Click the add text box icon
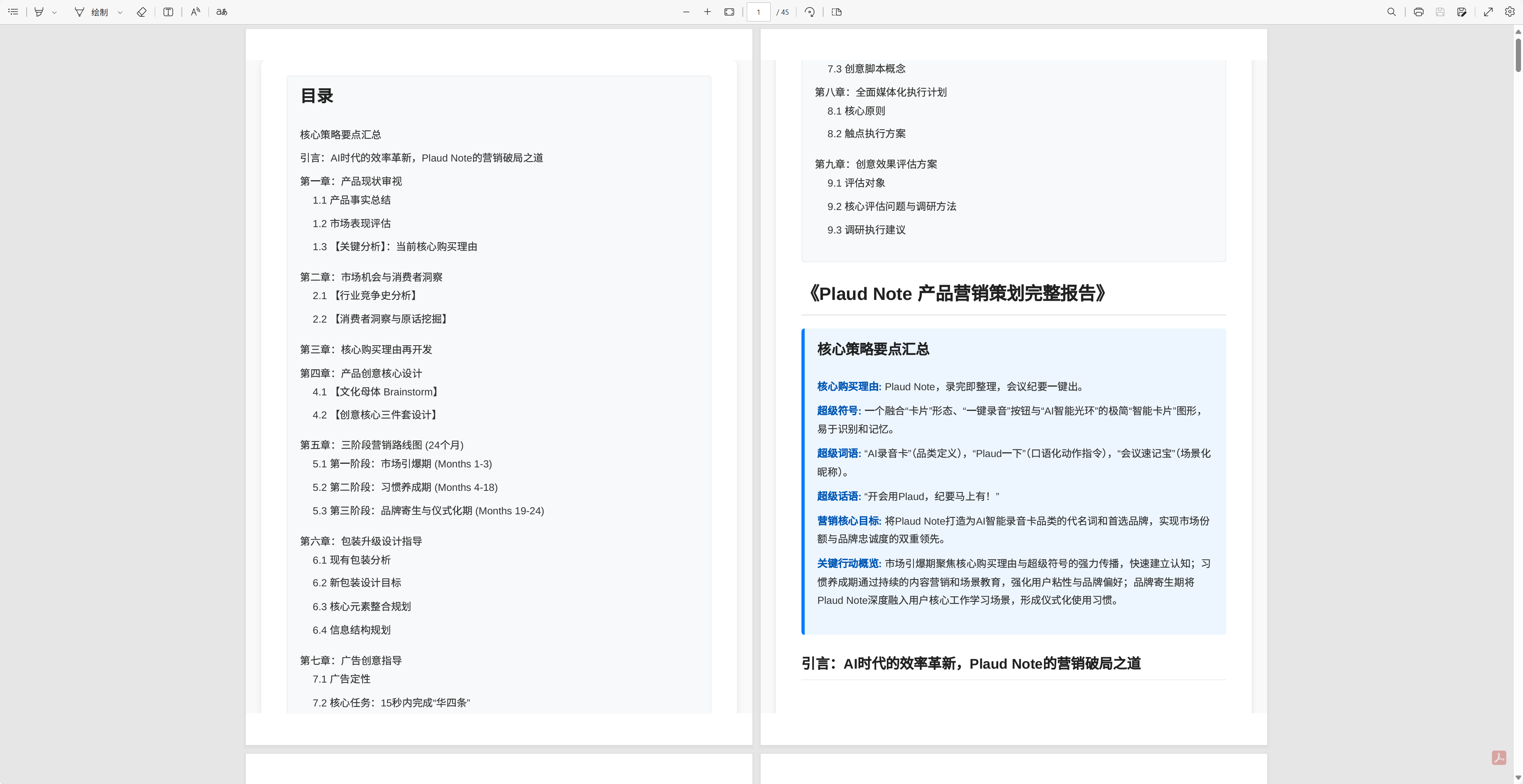 168,12
